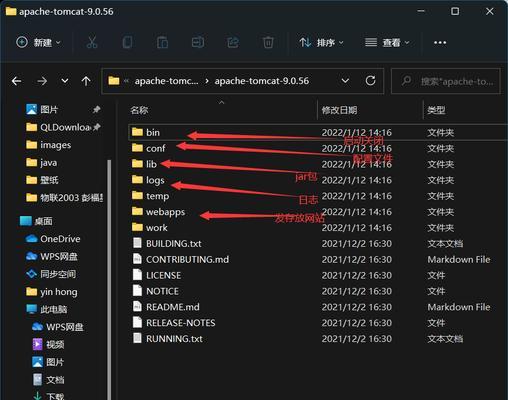Click the LICENSE file icon

137,275
